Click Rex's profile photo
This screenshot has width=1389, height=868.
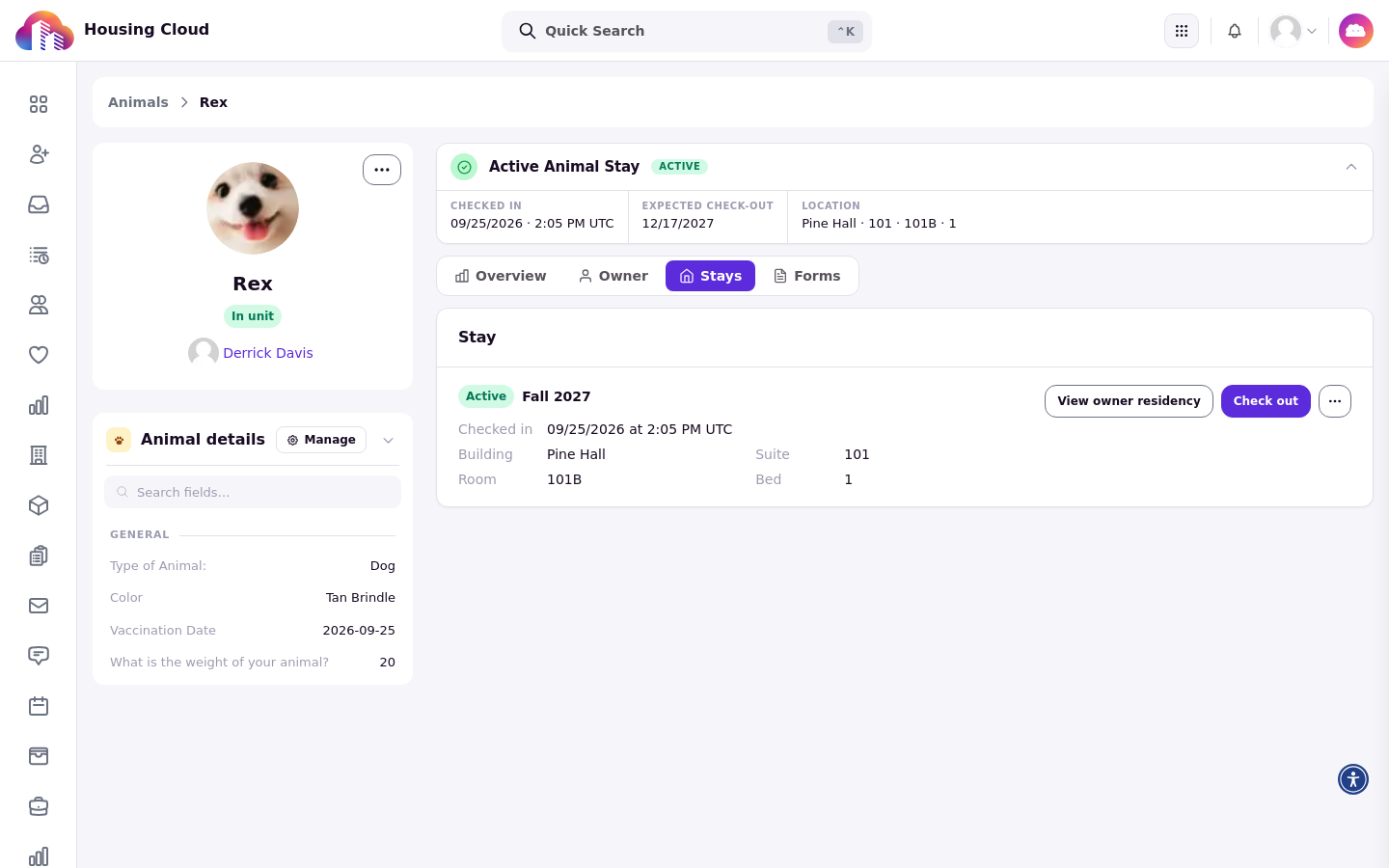coord(253,208)
